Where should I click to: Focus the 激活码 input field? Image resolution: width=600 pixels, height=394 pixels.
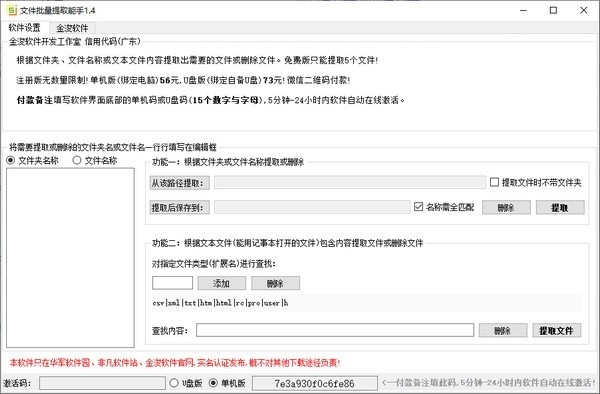pos(102,383)
